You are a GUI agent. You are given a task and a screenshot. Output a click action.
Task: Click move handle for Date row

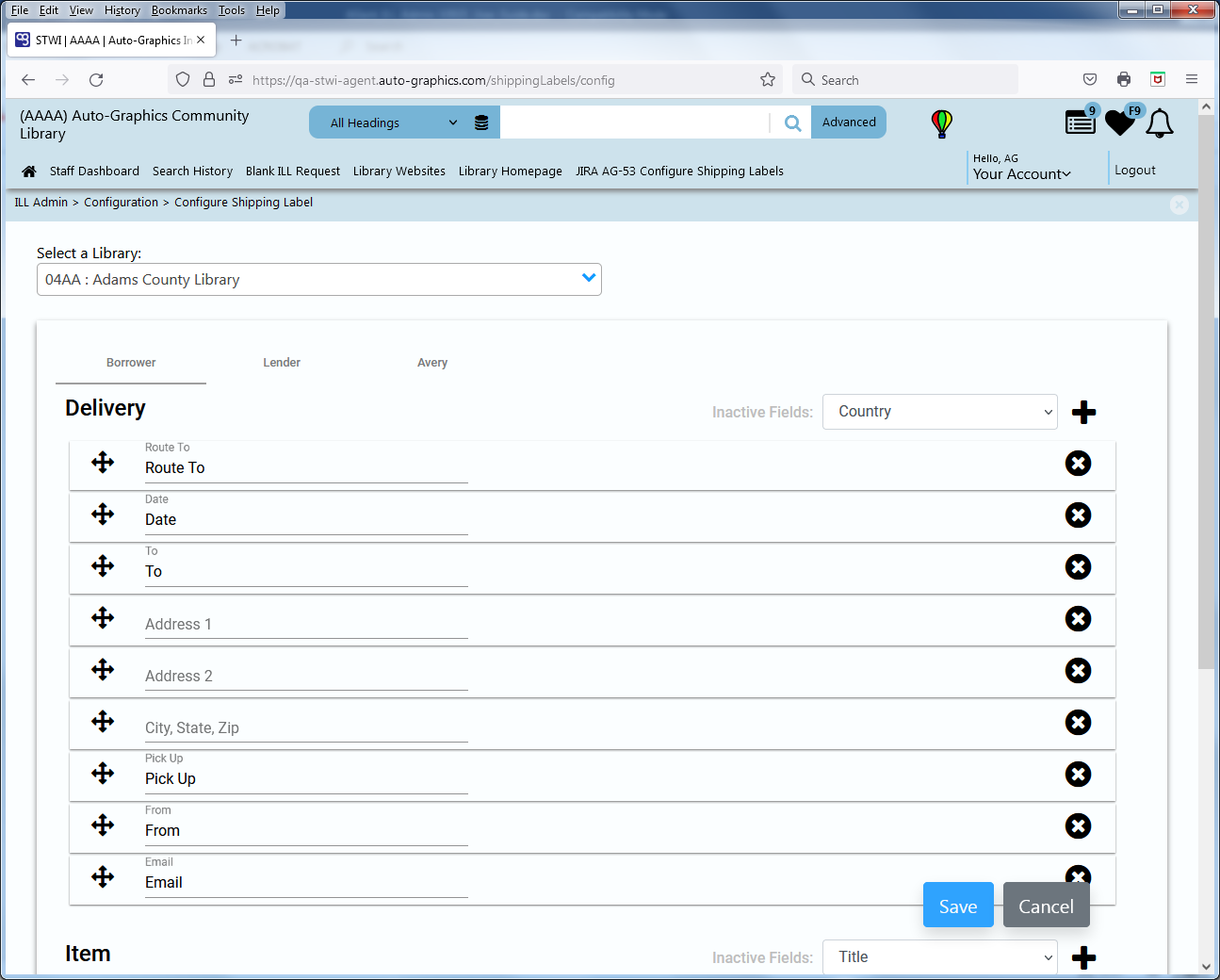[x=103, y=514]
